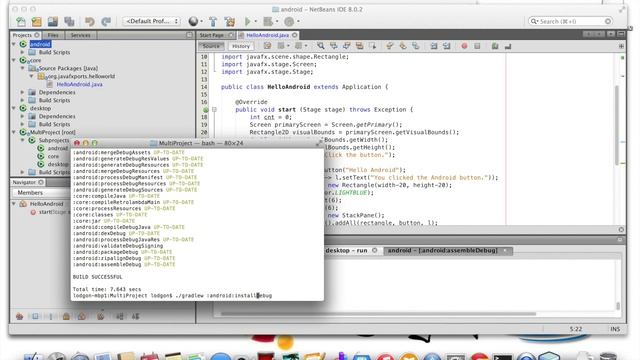Collapse the core project node
Viewport: 640px width, 360px height.
14,60
